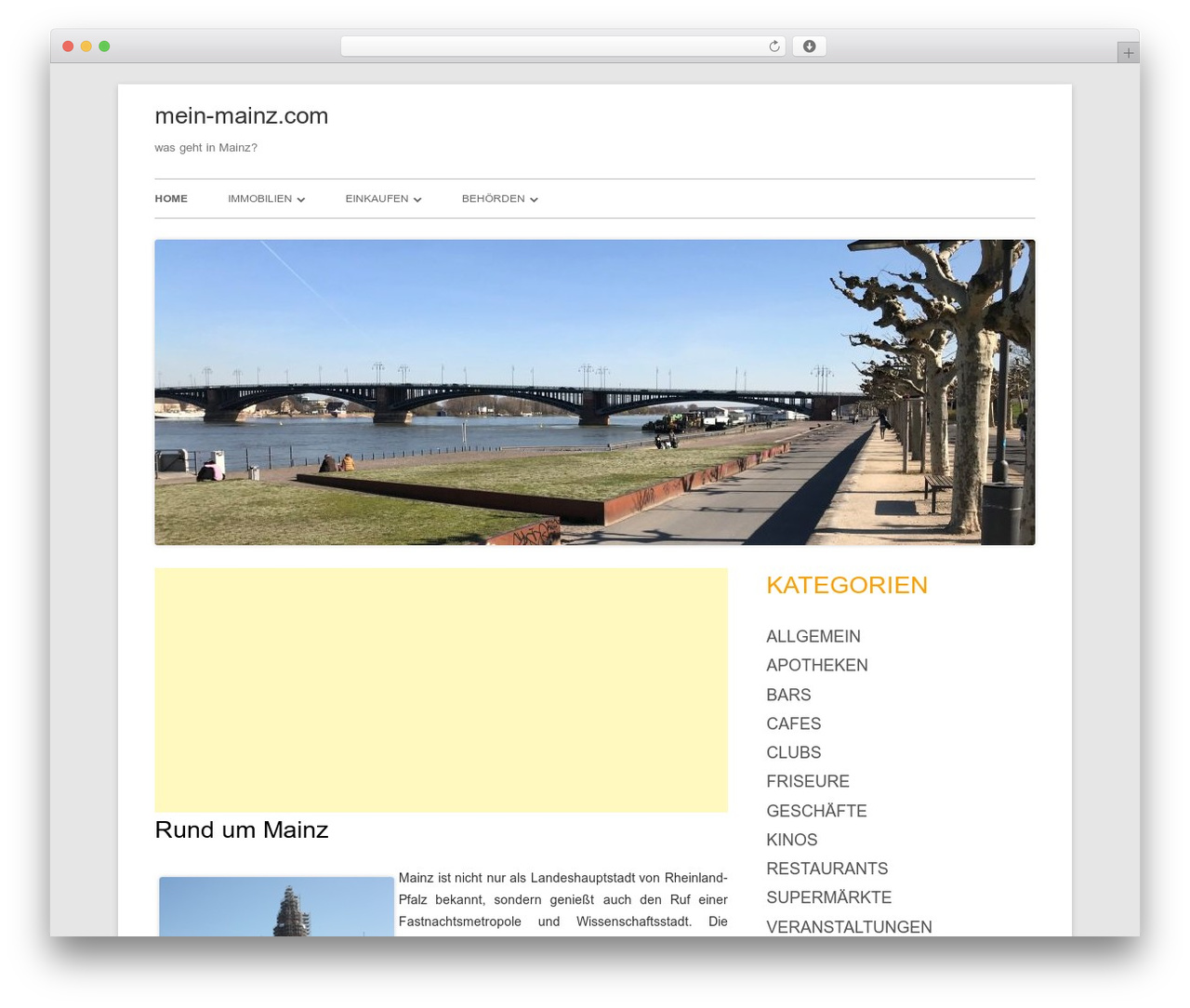
Task: Open the BEHÖRDEN menu item
Action: tap(493, 199)
